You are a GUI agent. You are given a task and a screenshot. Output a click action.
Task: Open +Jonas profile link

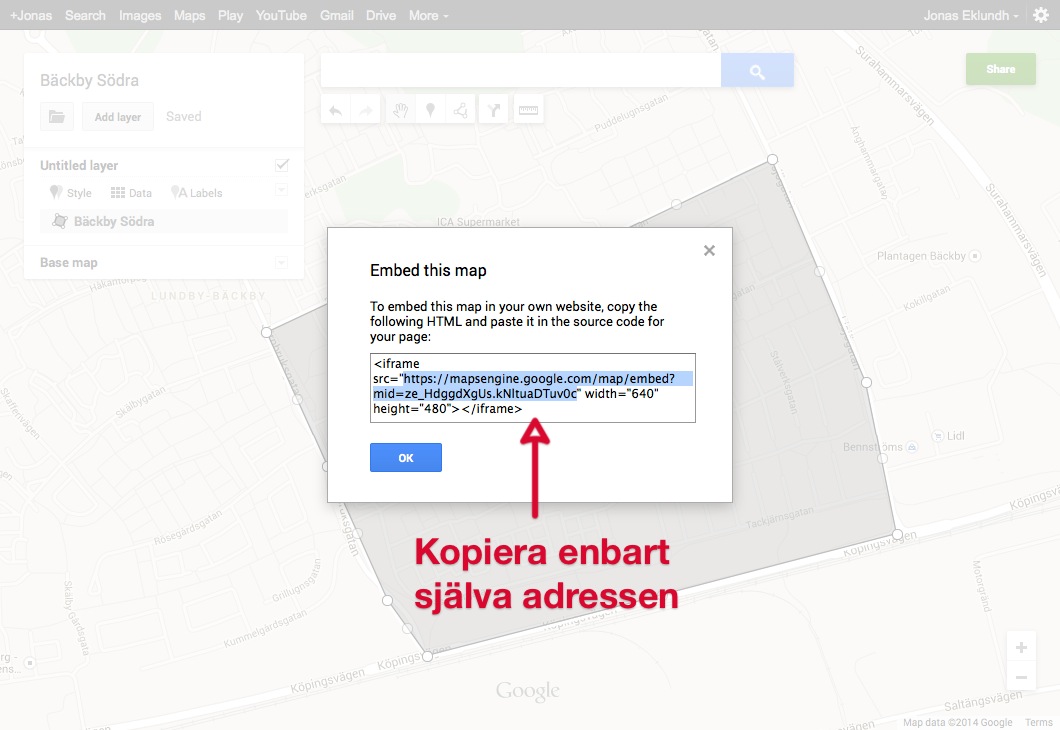click(x=31, y=16)
